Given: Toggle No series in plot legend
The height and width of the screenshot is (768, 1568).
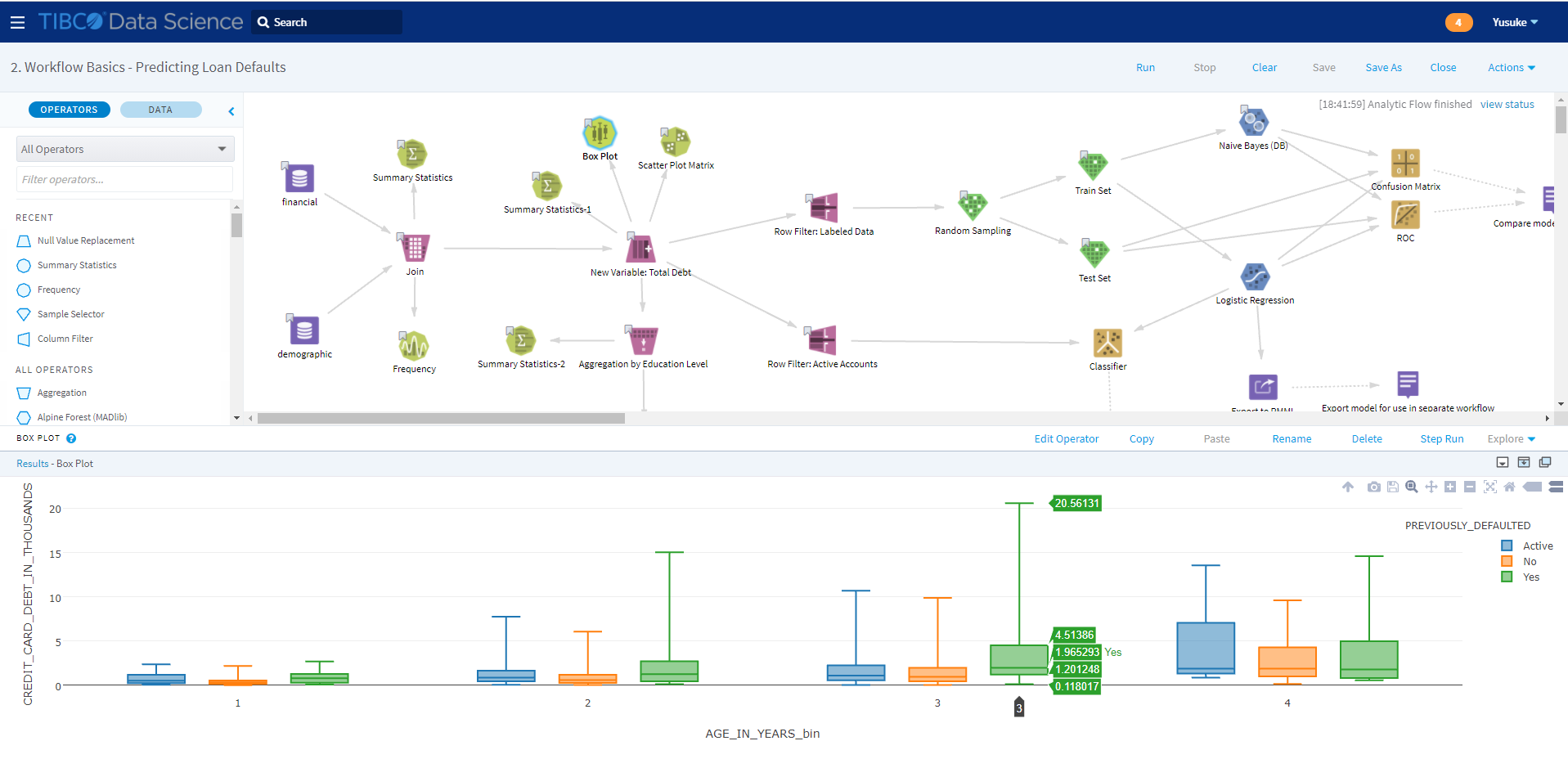Looking at the screenshot, I should tap(1519, 561).
